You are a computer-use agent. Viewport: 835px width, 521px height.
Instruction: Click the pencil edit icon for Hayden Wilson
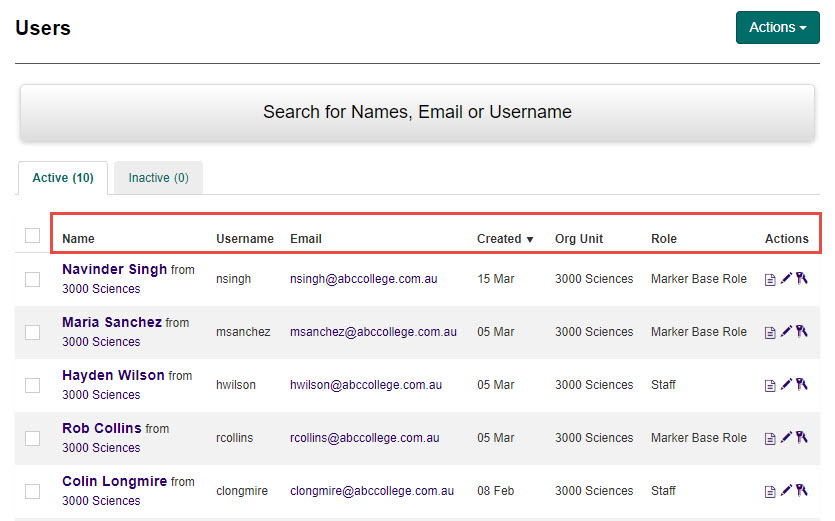786,384
